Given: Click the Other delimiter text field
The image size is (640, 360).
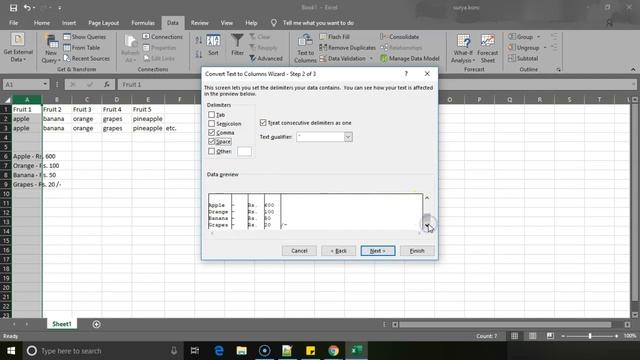Looking at the screenshot, I should [x=244, y=151].
